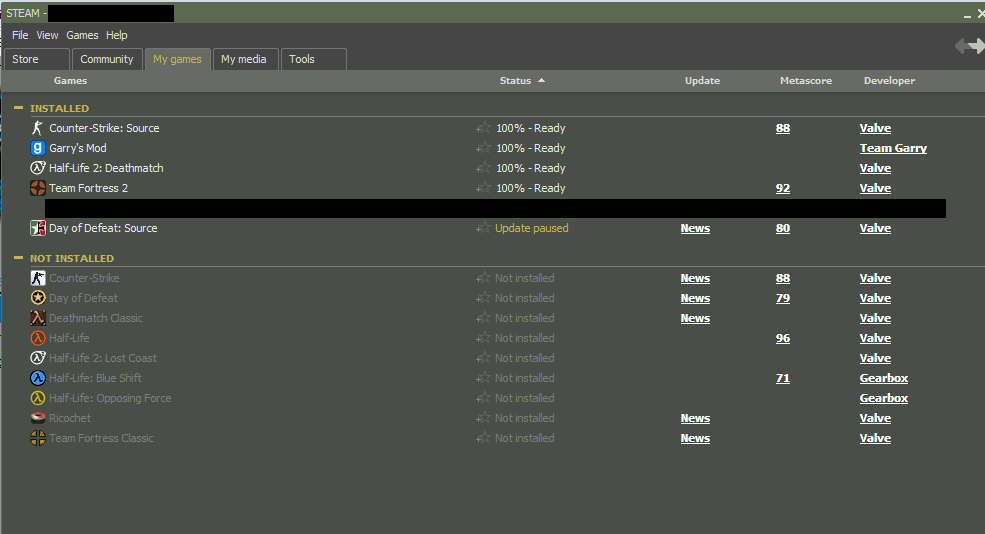Open Metascore 80 for Day of Defeat: Source
Screen dimensions: 985x534
(x=783, y=228)
